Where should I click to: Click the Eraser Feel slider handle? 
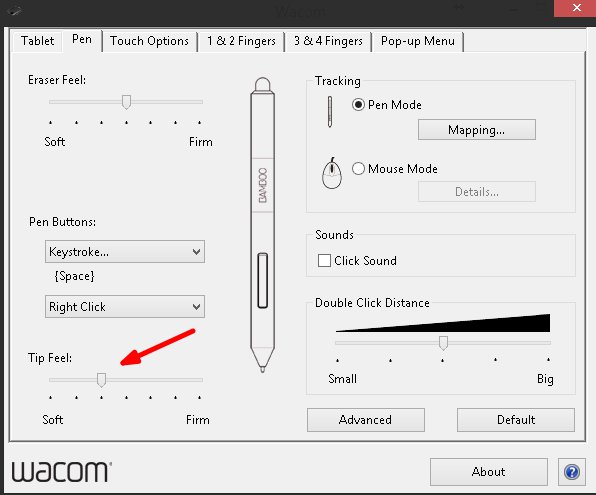tap(126, 102)
